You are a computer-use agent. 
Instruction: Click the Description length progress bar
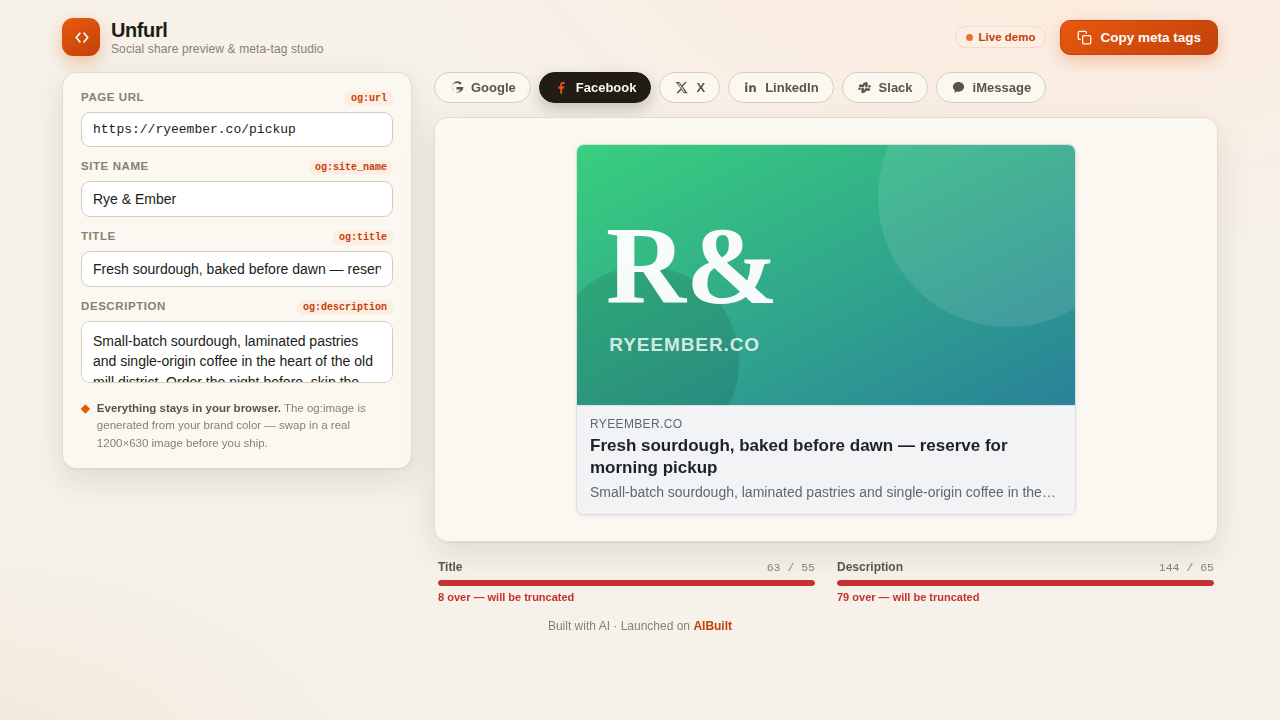coord(1025,583)
